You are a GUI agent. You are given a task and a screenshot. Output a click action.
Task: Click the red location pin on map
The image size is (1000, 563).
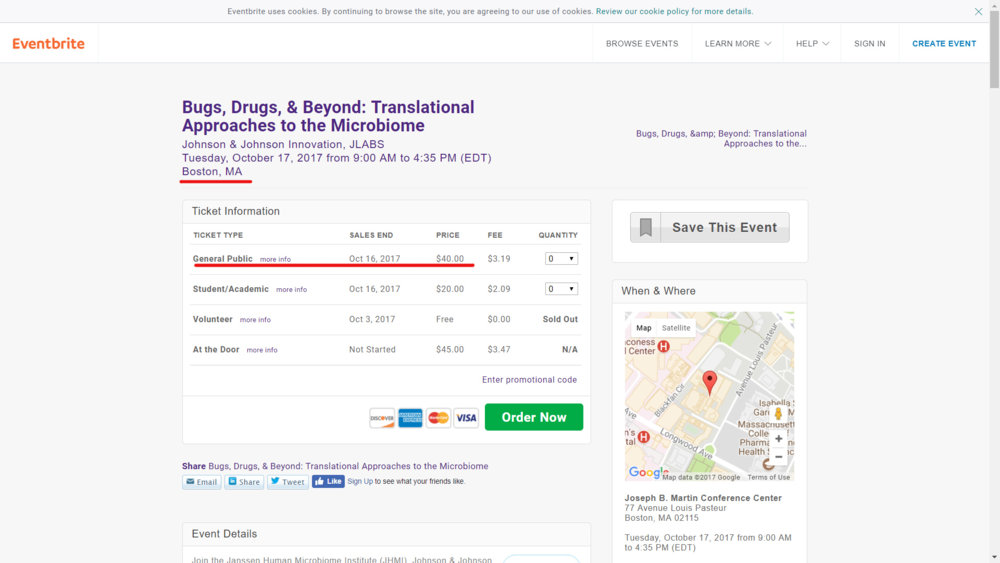pos(709,382)
